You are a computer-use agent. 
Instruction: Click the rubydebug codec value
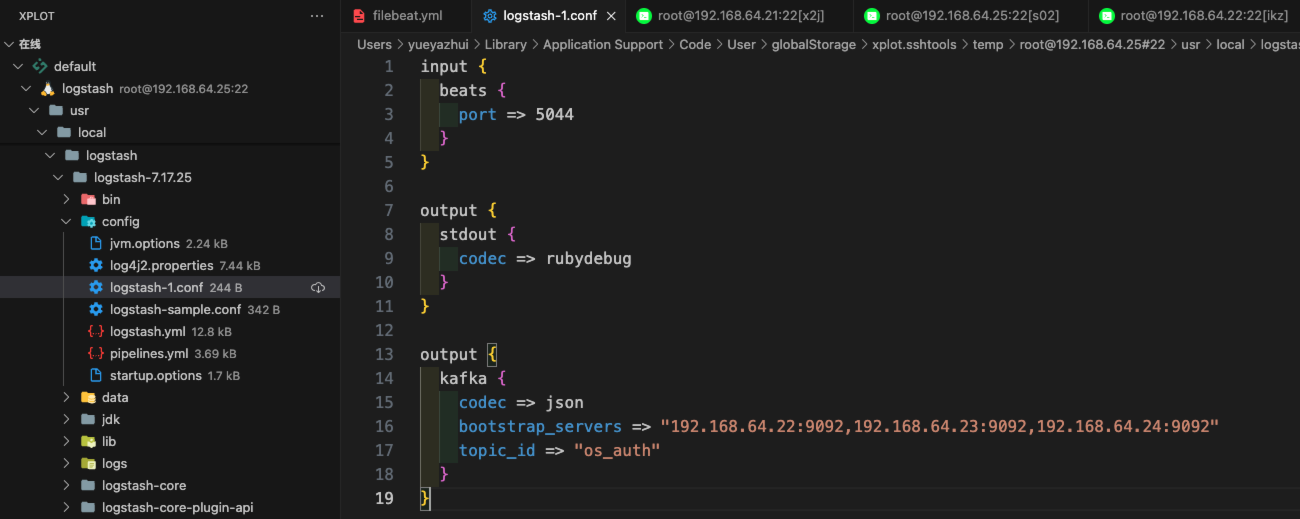click(x=589, y=258)
